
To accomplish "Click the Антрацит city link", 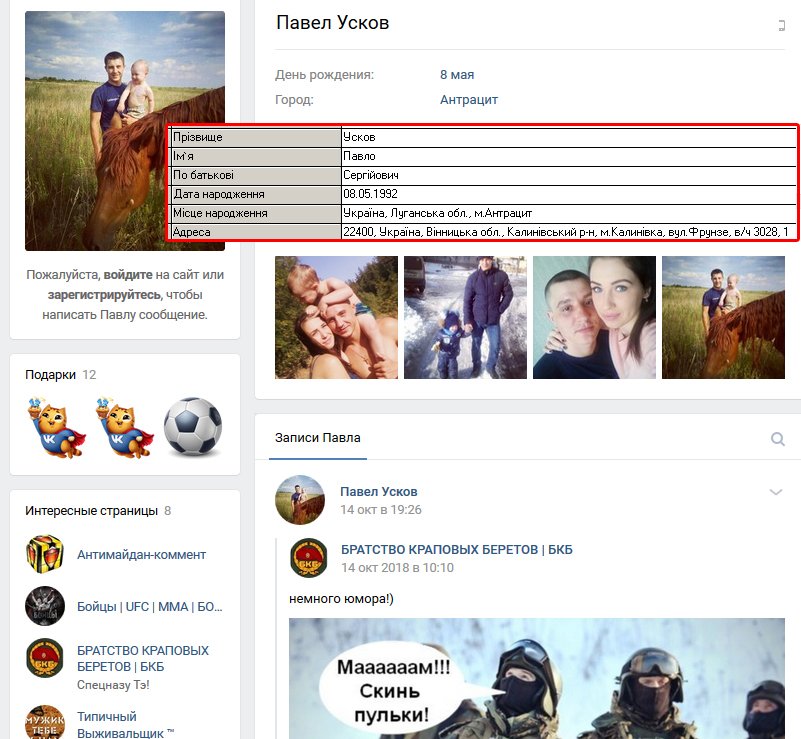I will 468,100.
